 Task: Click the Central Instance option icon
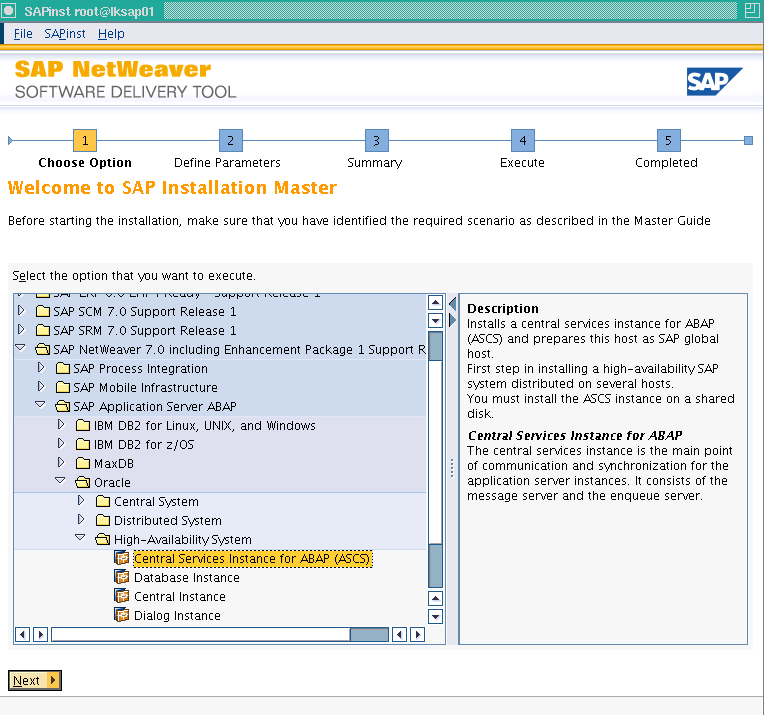pyautogui.click(x=122, y=596)
